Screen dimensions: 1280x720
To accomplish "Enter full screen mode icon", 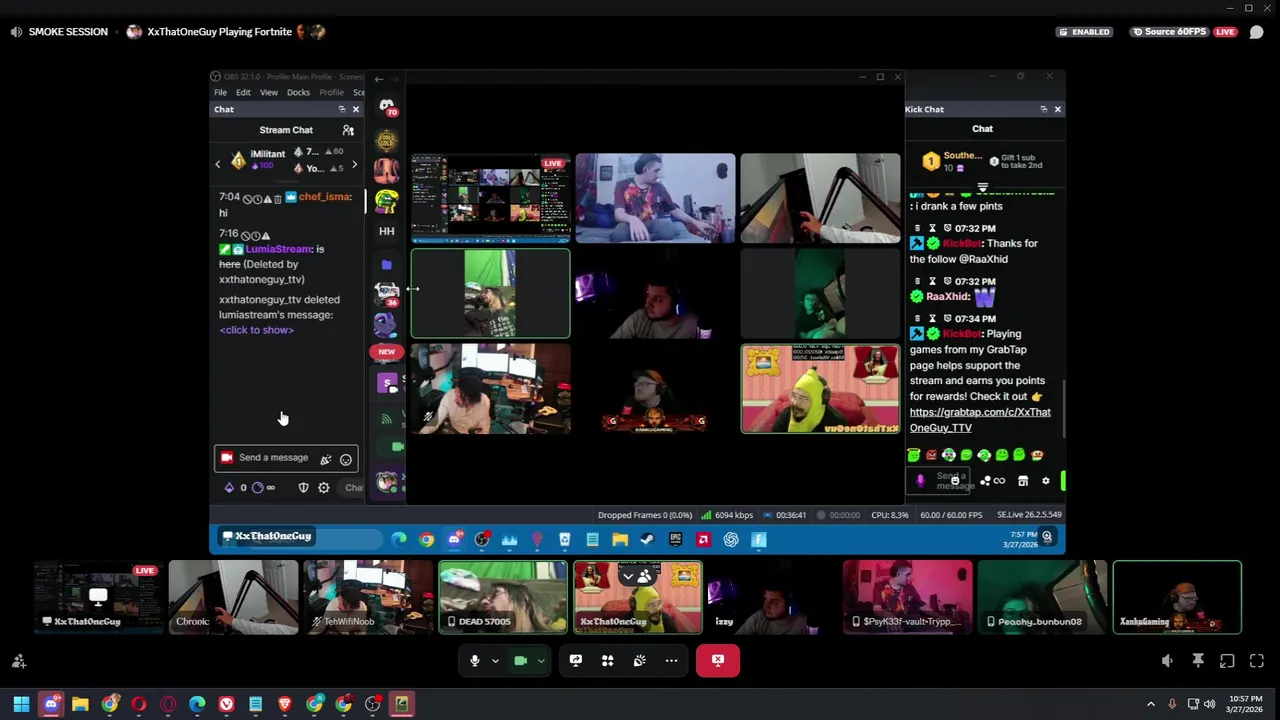I will (1257, 661).
